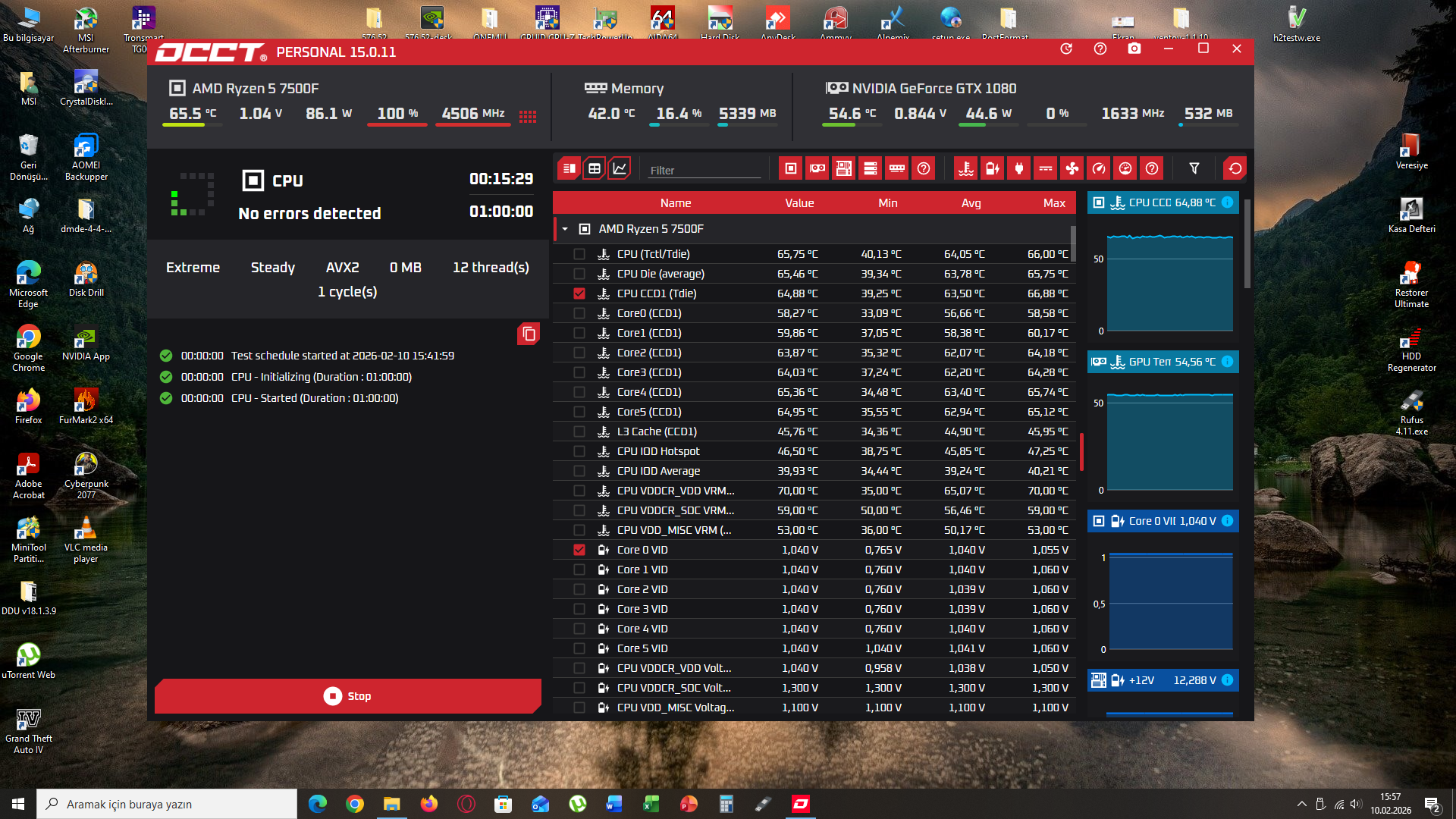Click the Filter text field

[704, 170]
